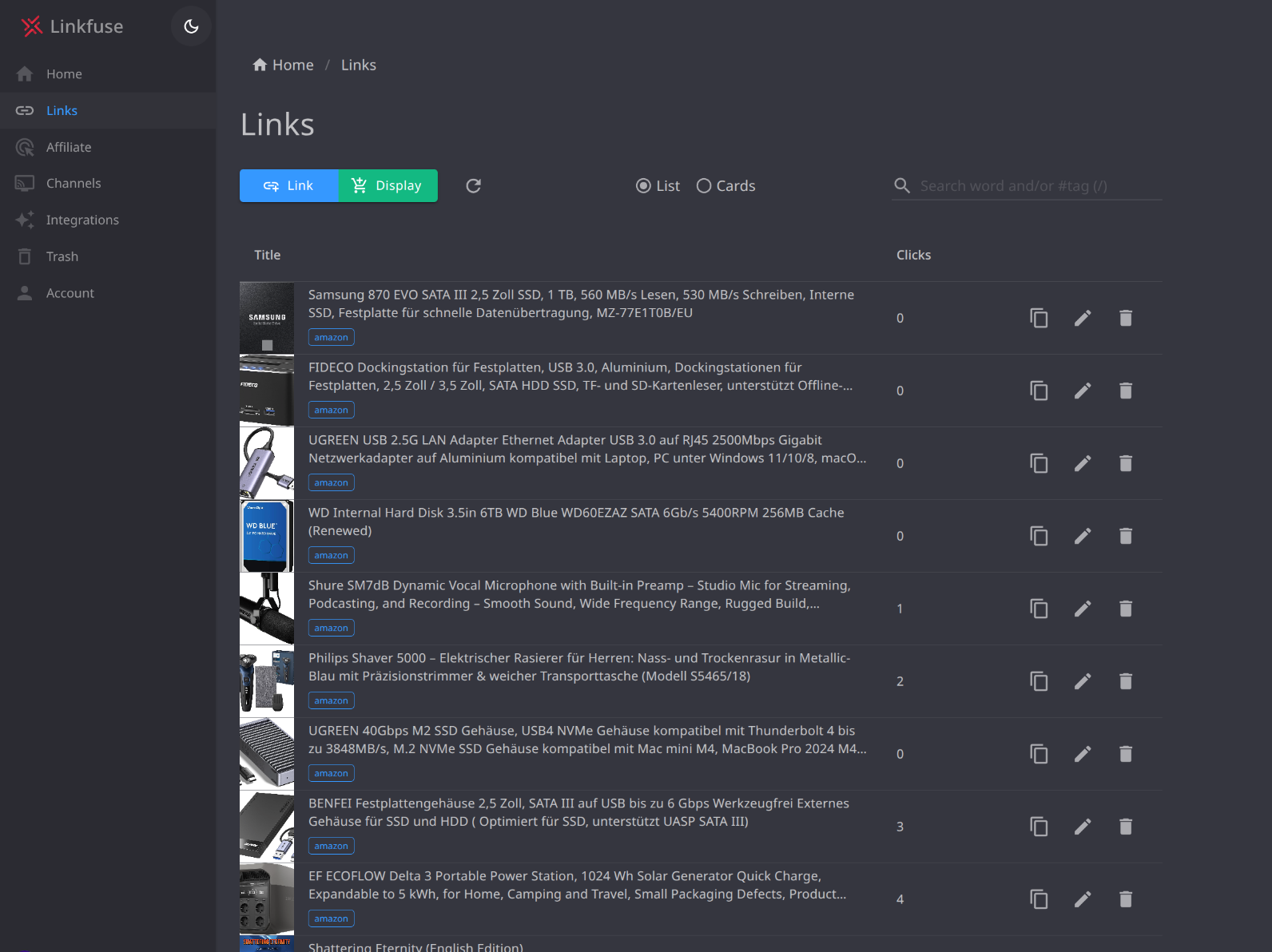Viewport: 1272px width, 952px height.
Task: Open the Philips Shaver product thumbnail
Action: click(x=267, y=681)
